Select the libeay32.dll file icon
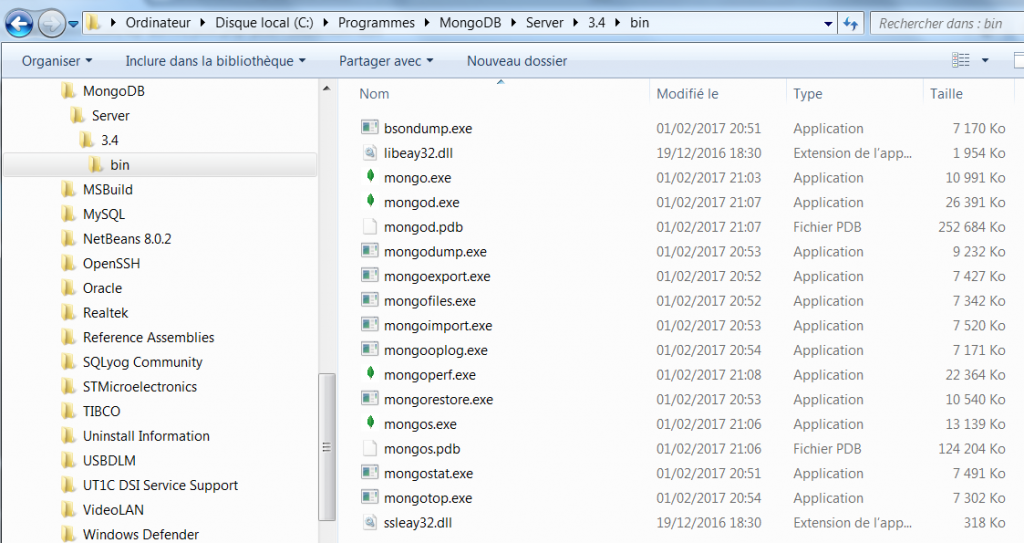This screenshot has height=543, width=1024. pos(370,152)
